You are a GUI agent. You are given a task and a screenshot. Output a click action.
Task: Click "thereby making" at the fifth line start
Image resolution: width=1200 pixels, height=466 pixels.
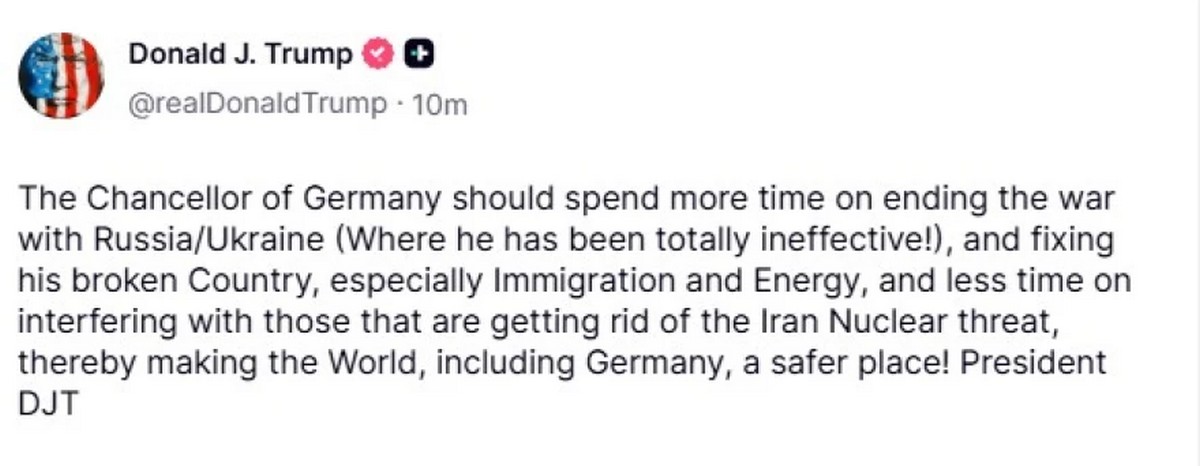coord(127,363)
